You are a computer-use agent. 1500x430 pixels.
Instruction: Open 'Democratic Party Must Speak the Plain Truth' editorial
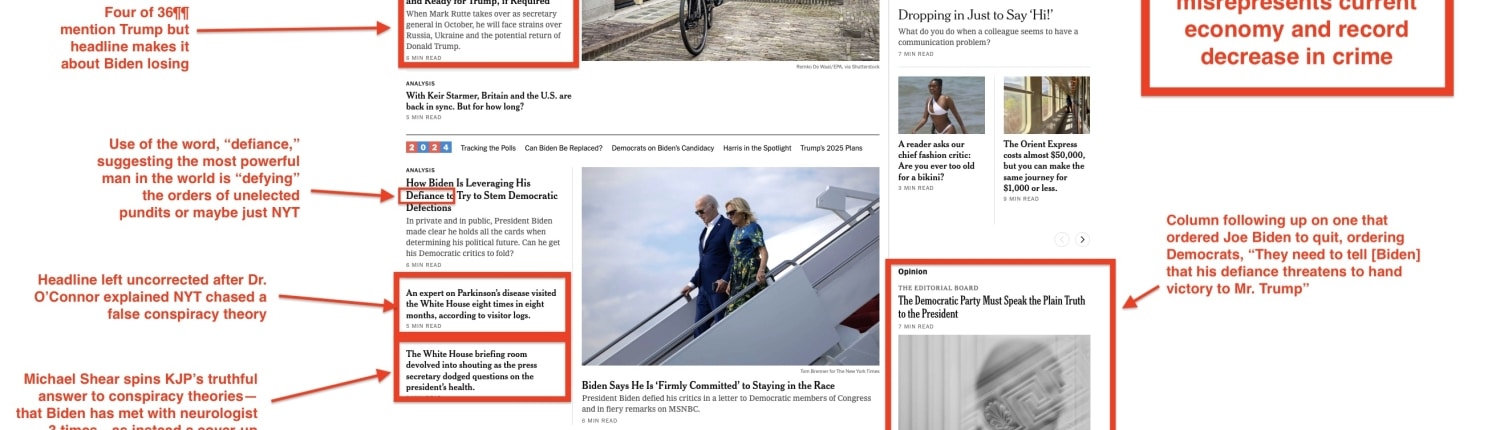tap(991, 307)
